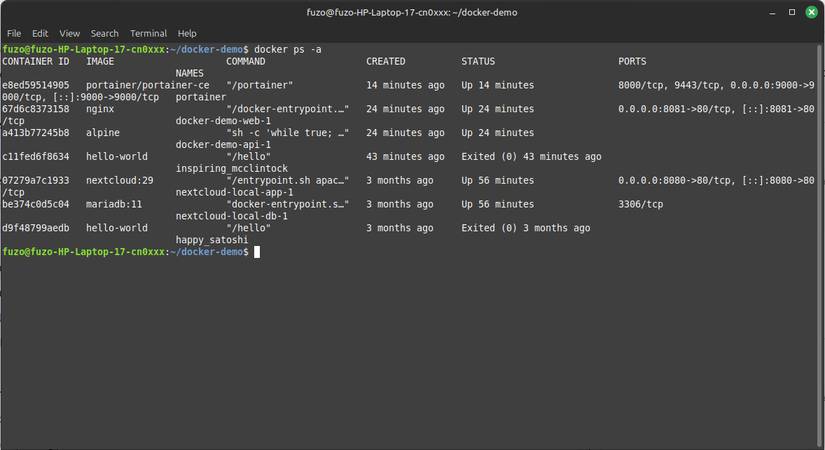This screenshot has height=450, width=825.
Task: Click container ID e8ed59514905
Action: [x=36, y=85]
